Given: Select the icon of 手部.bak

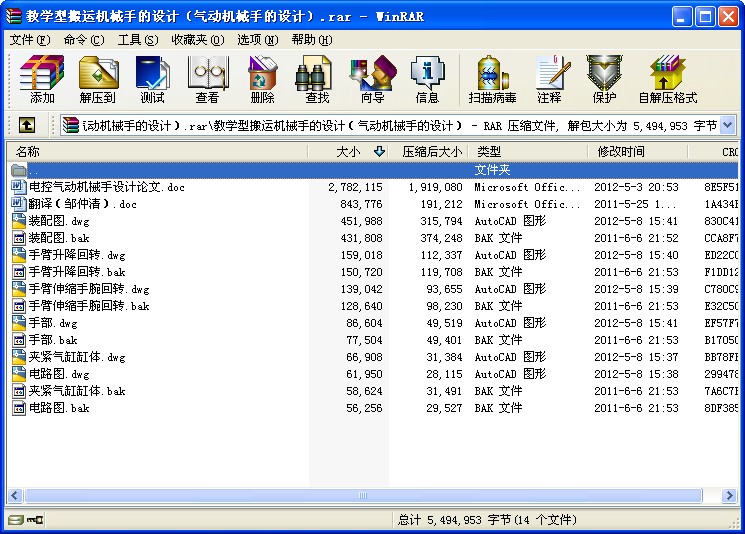Looking at the screenshot, I should tap(19, 340).
